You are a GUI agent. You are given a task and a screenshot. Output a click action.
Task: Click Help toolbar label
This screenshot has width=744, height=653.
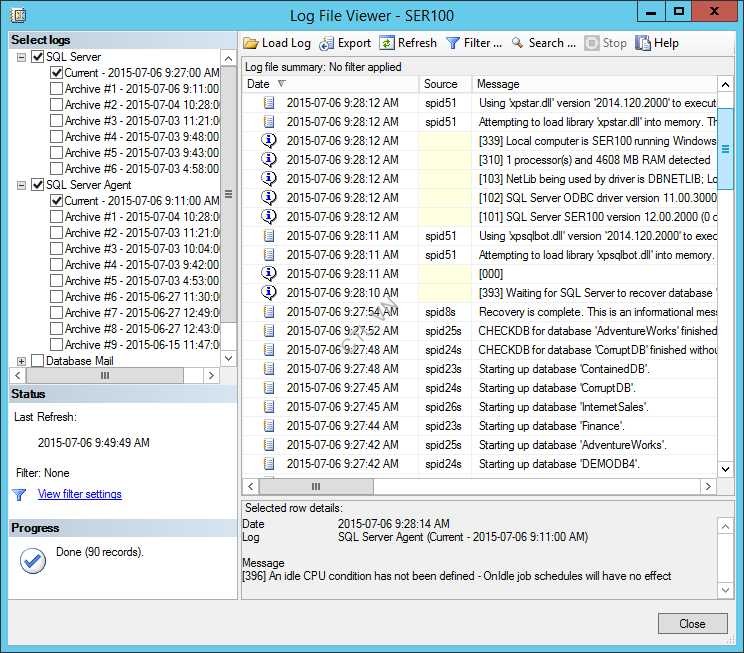click(x=666, y=43)
